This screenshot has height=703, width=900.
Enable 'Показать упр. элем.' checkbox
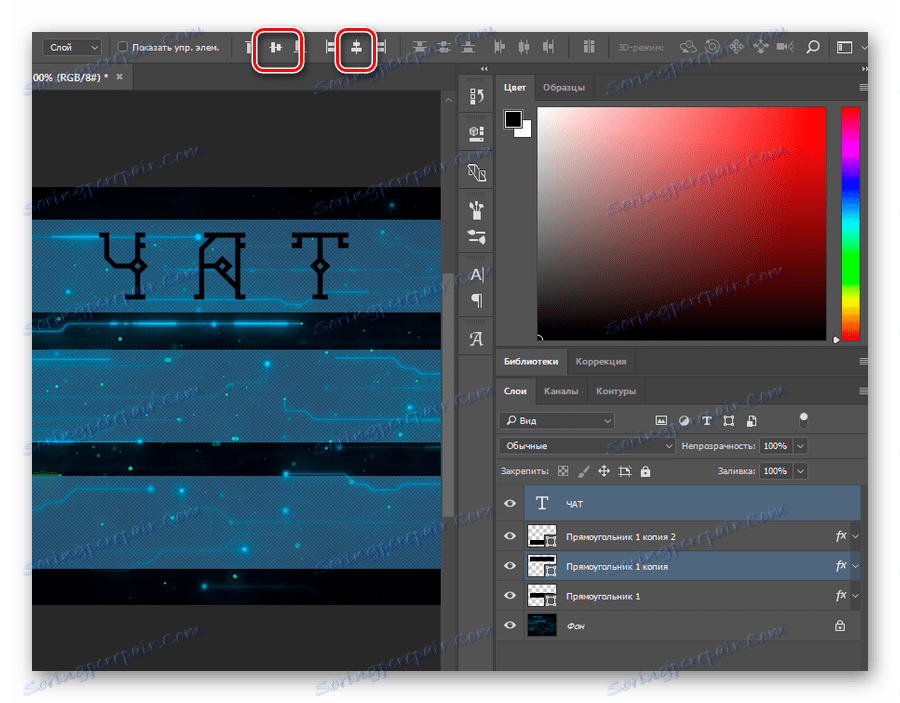pos(122,46)
